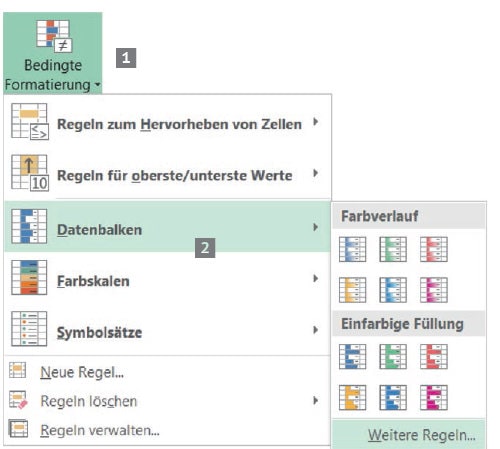The height and width of the screenshot is (449, 500).
Task: Apply solid red data bar fill
Action: tap(434, 357)
